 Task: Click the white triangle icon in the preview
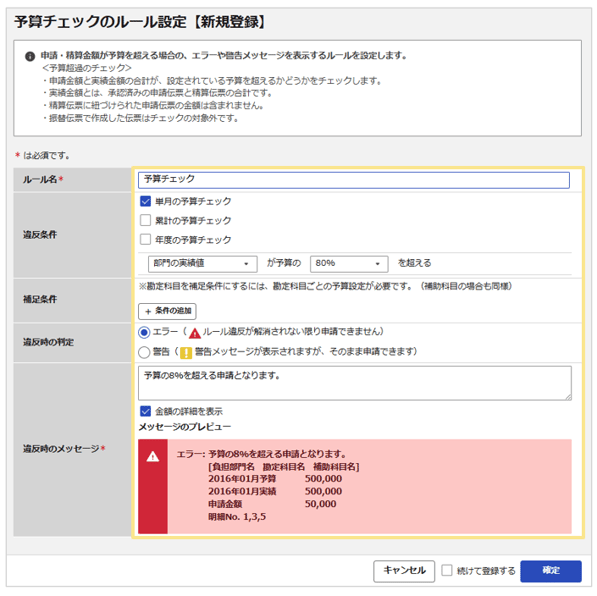[x=153, y=457]
